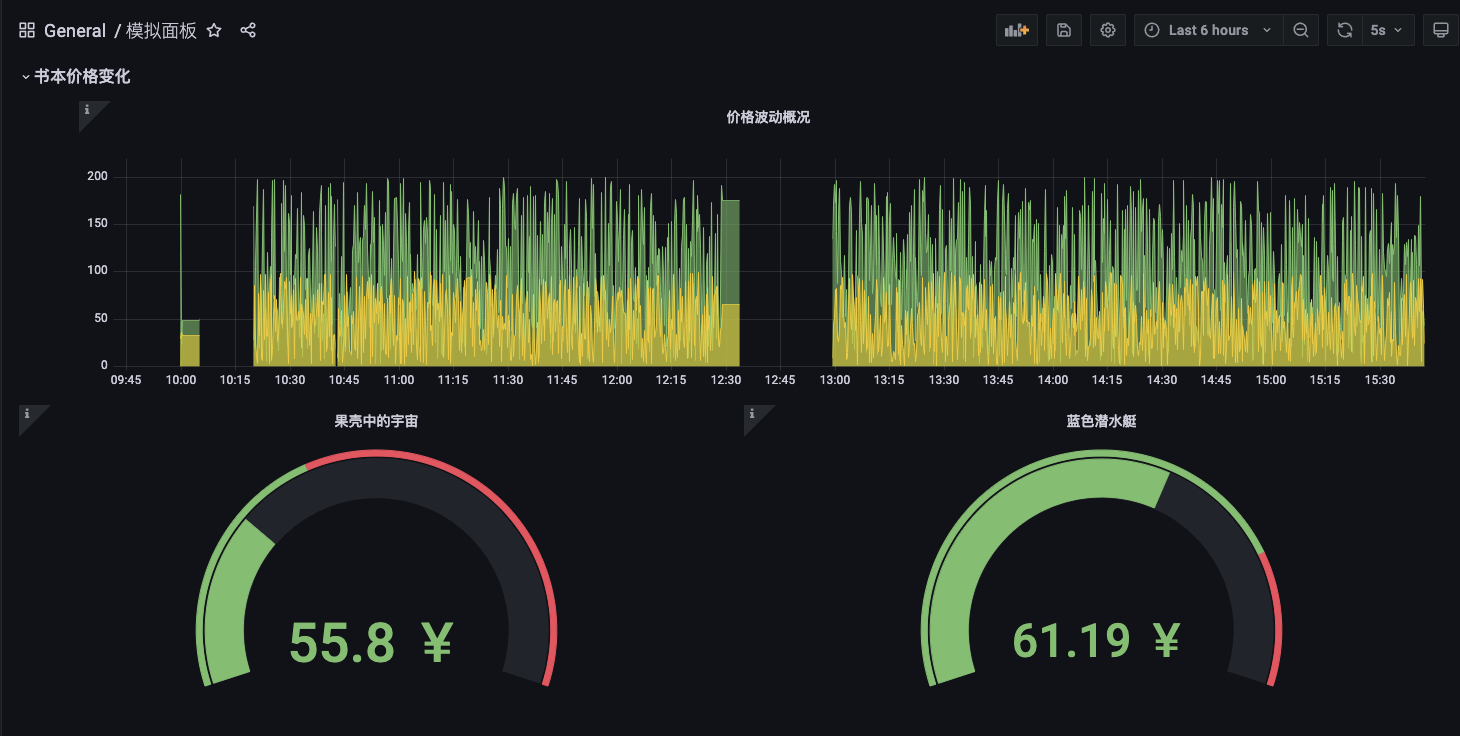Open the 蓝色潜水艇 panel title menu
Viewport: 1460px width, 736px height.
(x=1101, y=421)
